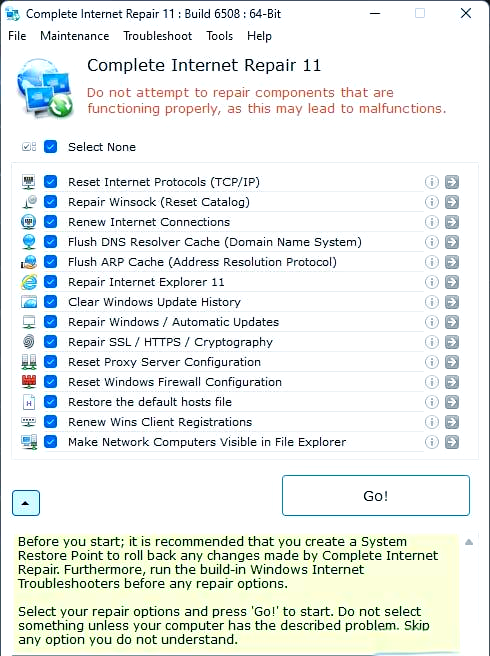View info for Repair Windows / Automatic Updates

[432, 322]
